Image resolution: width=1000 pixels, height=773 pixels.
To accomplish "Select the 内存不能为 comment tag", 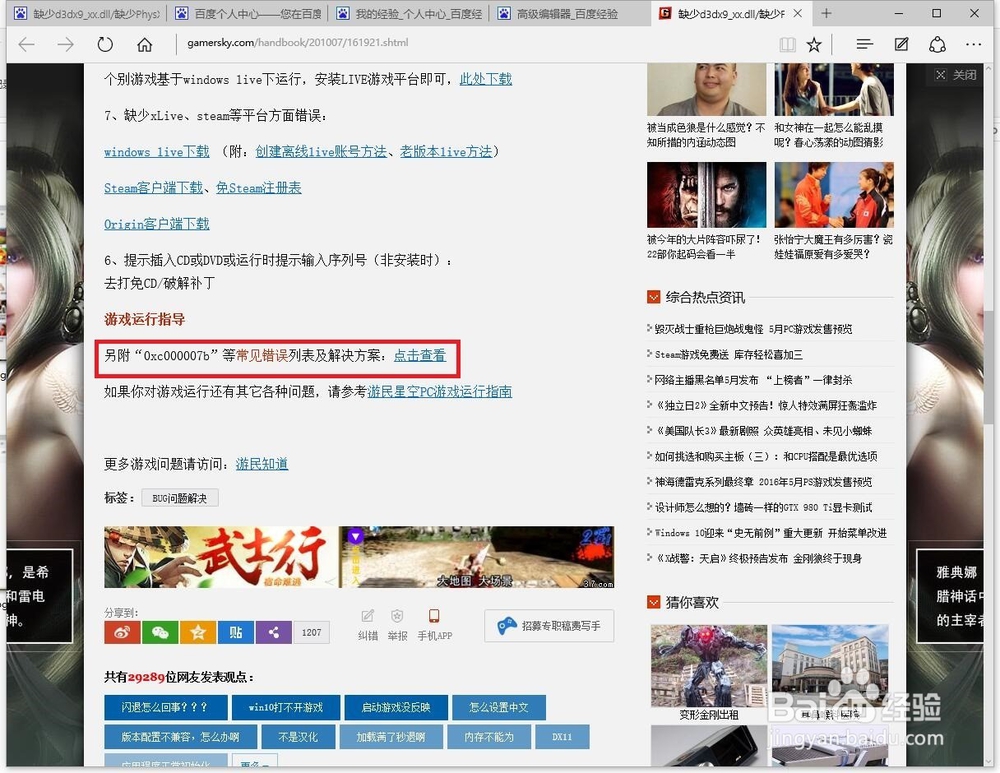I will tap(489, 737).
